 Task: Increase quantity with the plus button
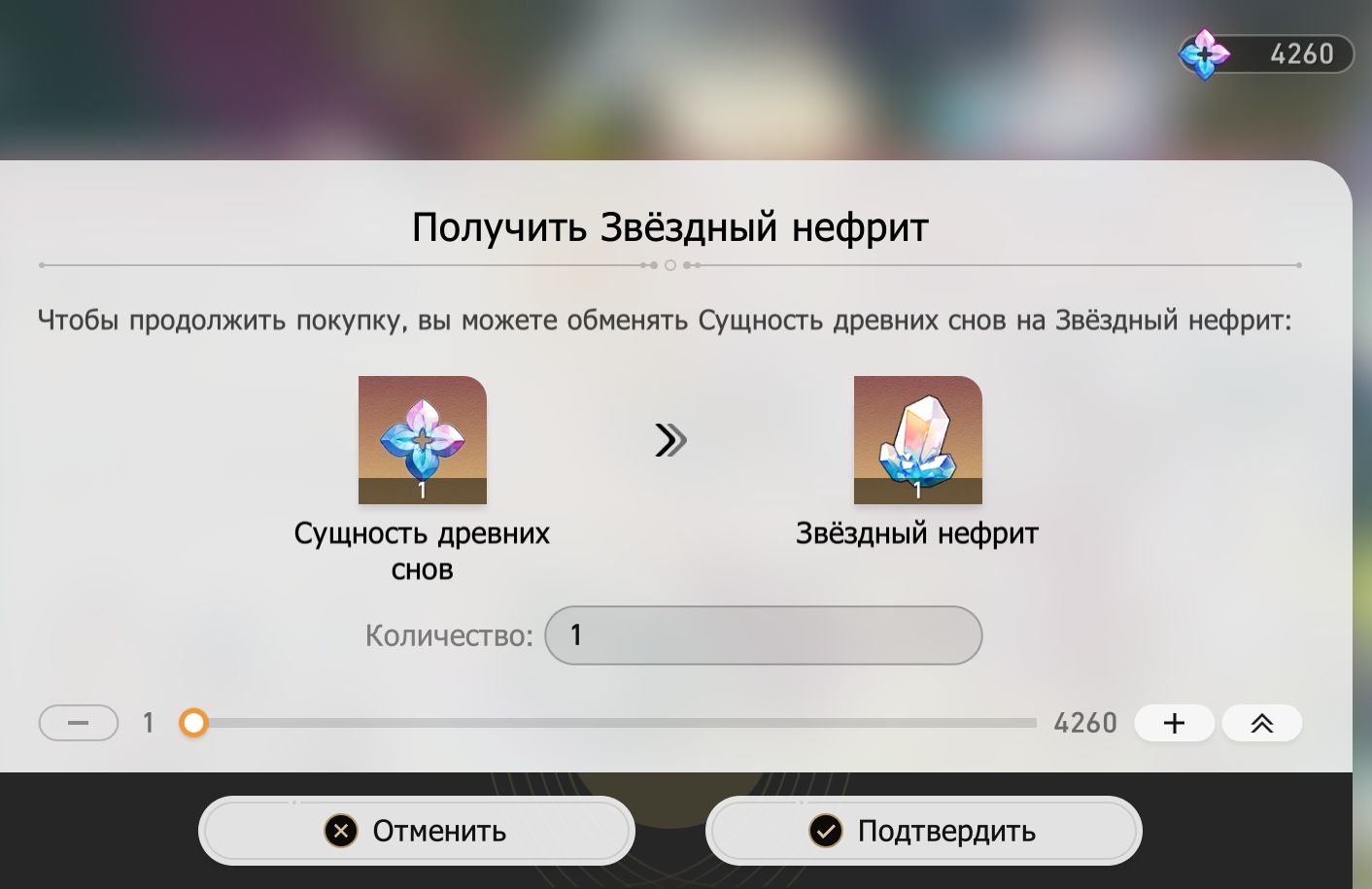pyautogui.click(x=1175, y=723)
